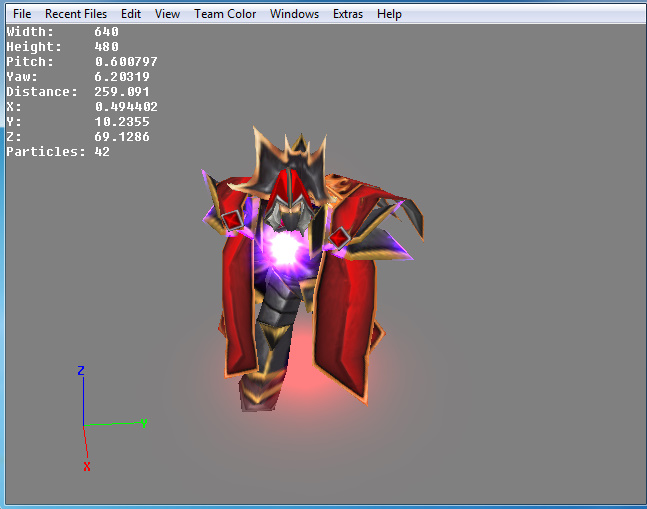Open the Extras menu

[348, 14]
